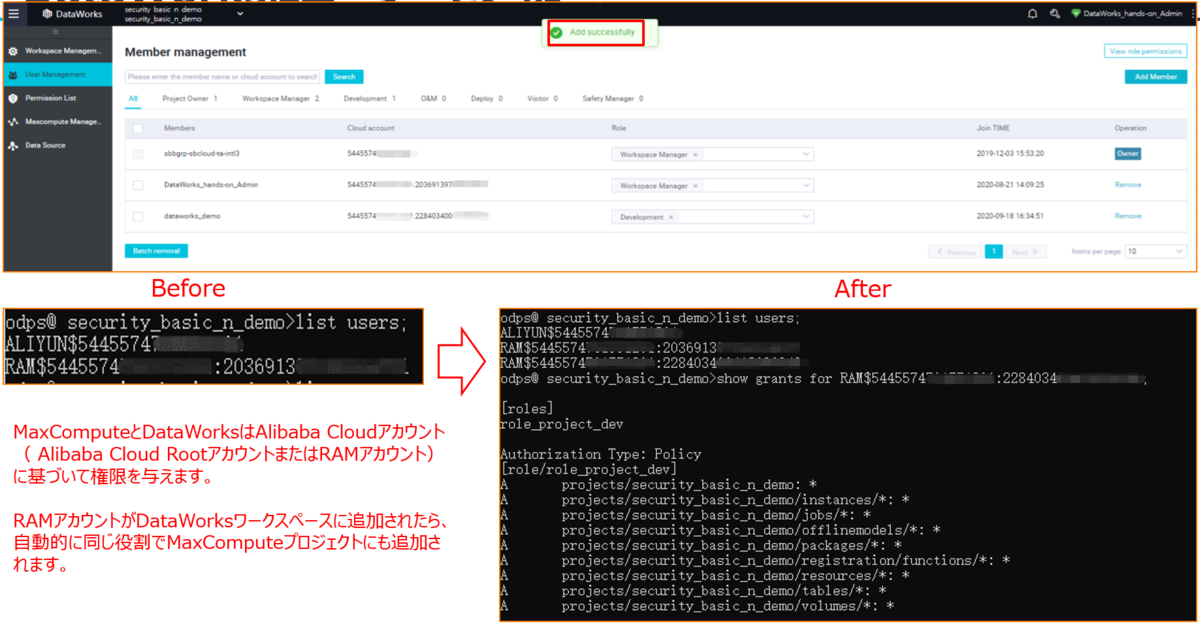Remove the Workspace Manager tag for sbbgrp-sbcloud-ta-intl3

point(695,154)
